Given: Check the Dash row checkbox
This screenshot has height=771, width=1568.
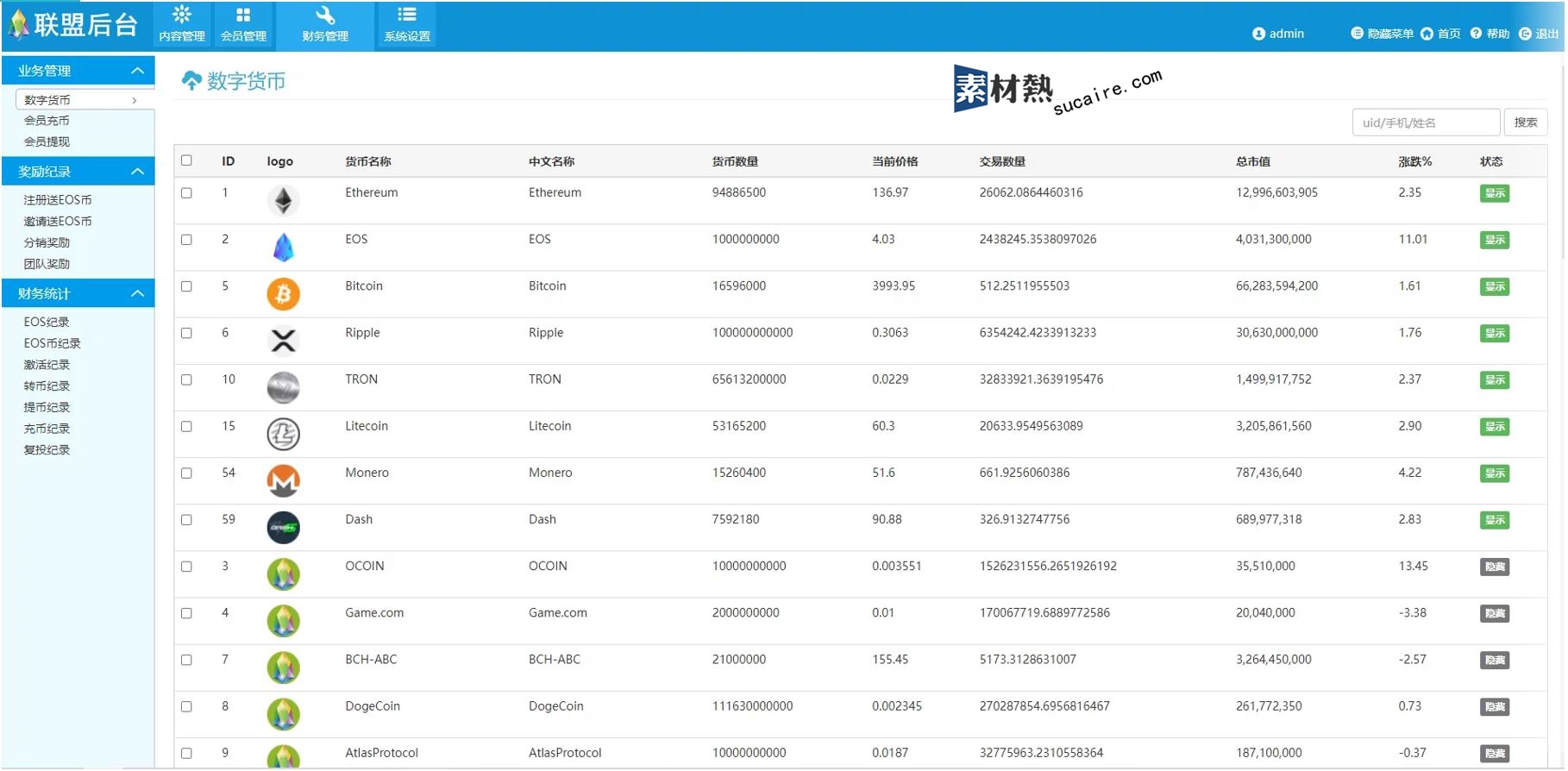Looking at the screenshot, I should pyautogui.click(x=186, y=519).
